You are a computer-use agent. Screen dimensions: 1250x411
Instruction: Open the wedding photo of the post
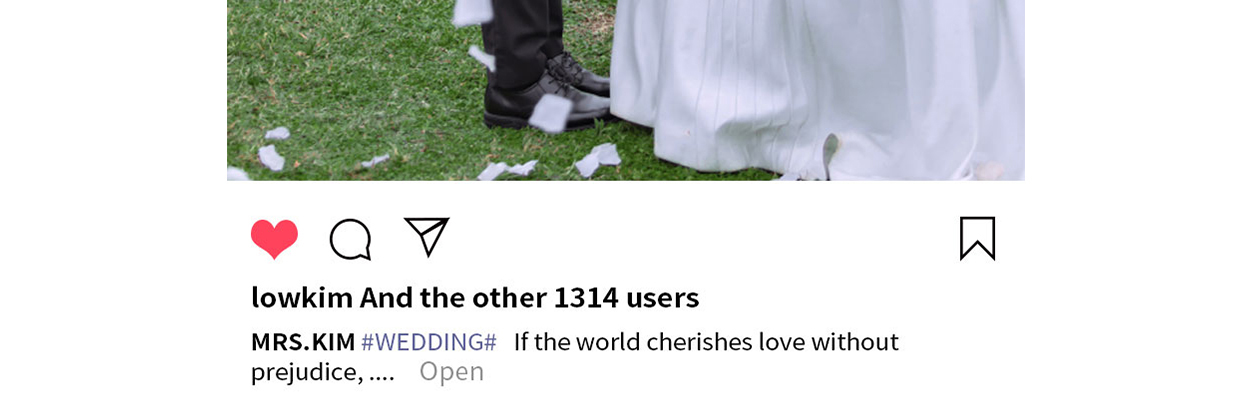[626, 90]
